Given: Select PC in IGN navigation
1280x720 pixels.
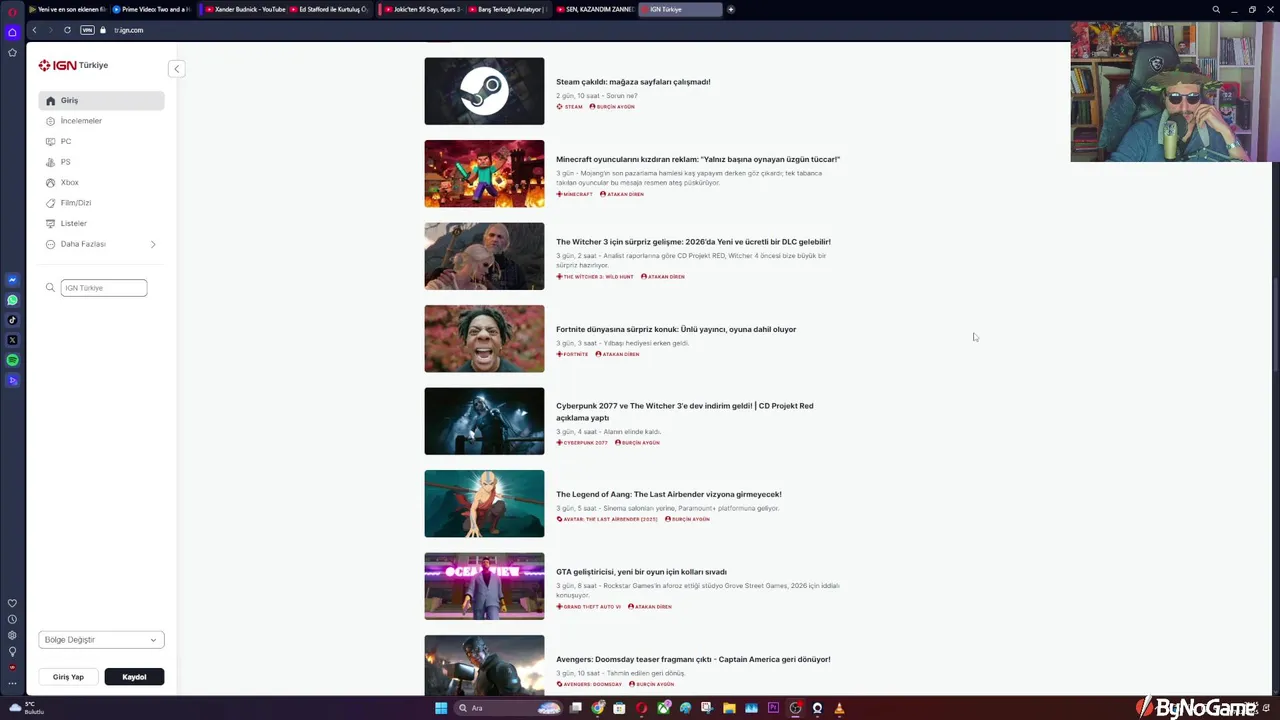Looking at the screenshot, I should tap(101, 142).
